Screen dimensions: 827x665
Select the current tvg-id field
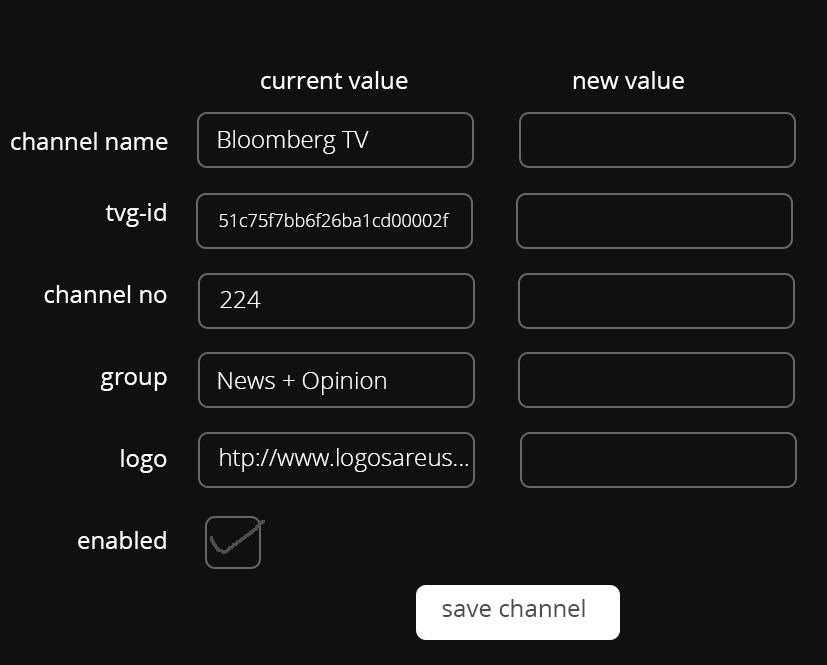(335, 220)
